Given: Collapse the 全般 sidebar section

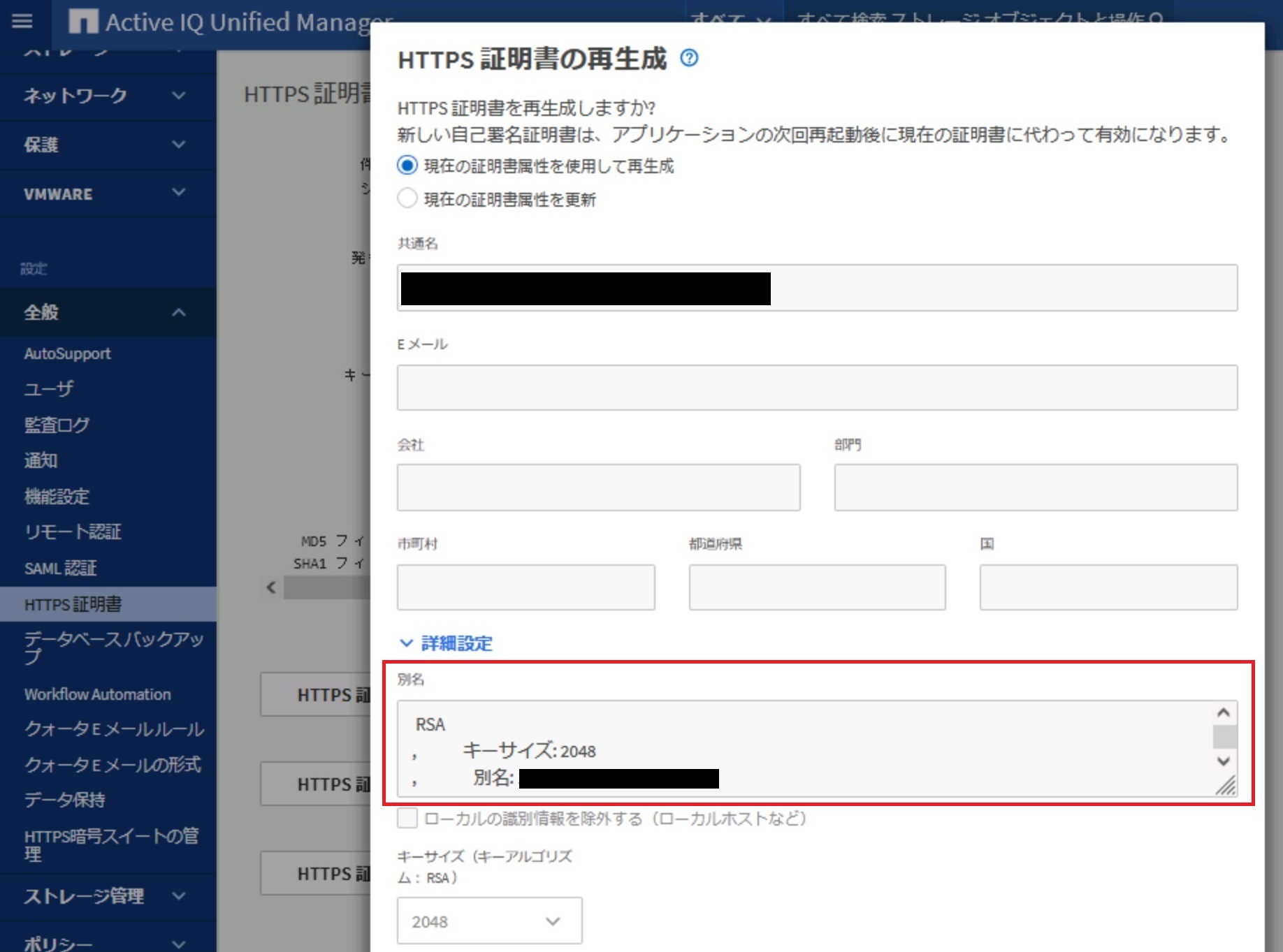Looking at the screenshot, I should point(108,312).
